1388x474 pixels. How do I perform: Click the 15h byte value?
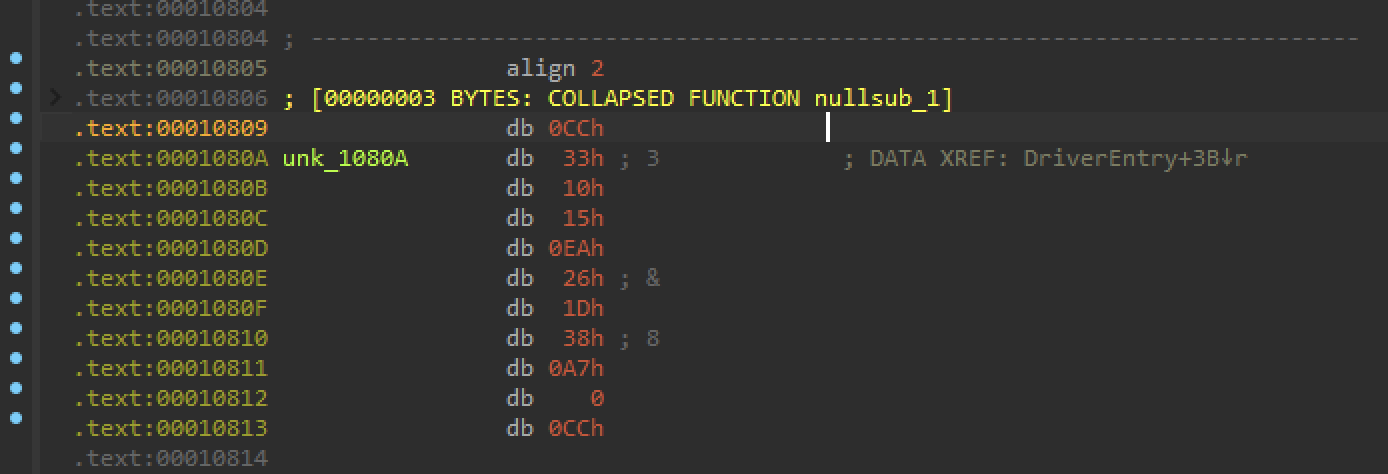[x=583, y=218]
